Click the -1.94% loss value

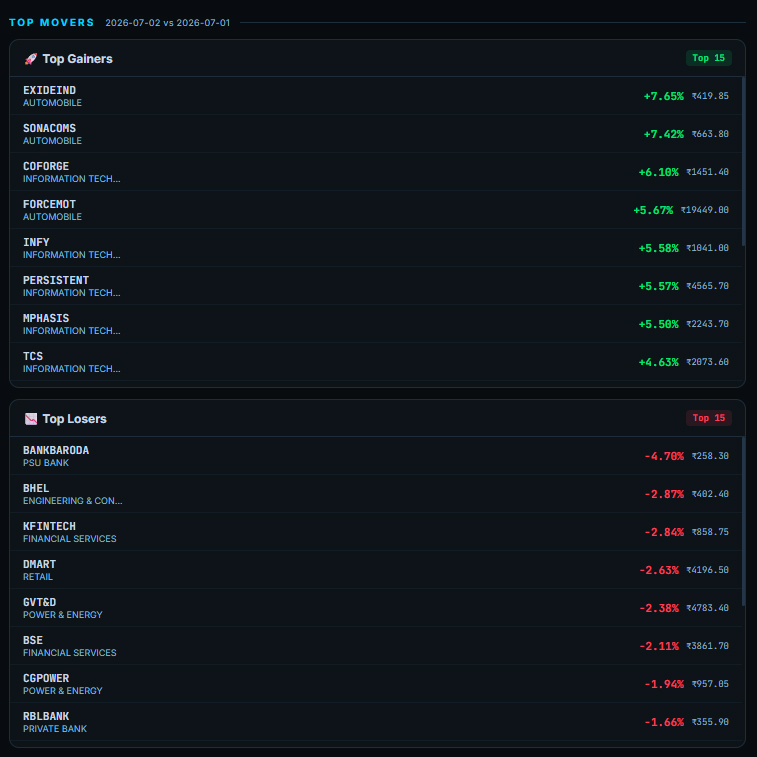pyautogui.click(x=664, y=684)
